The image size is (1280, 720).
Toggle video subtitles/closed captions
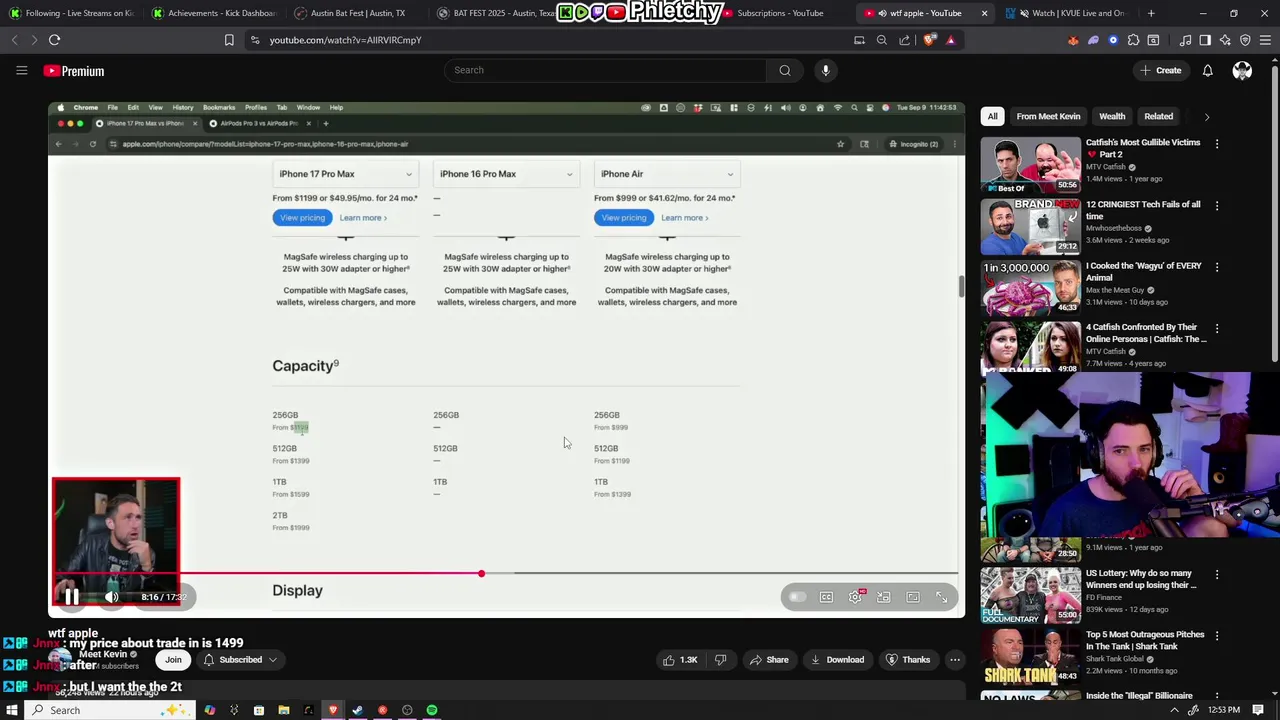[x=826, y=597]
